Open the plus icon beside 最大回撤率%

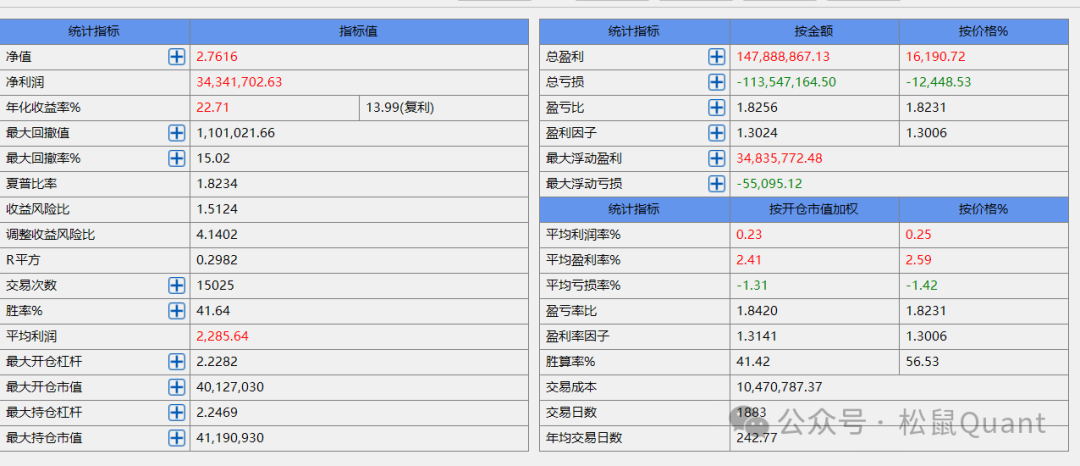click(177, 158)
